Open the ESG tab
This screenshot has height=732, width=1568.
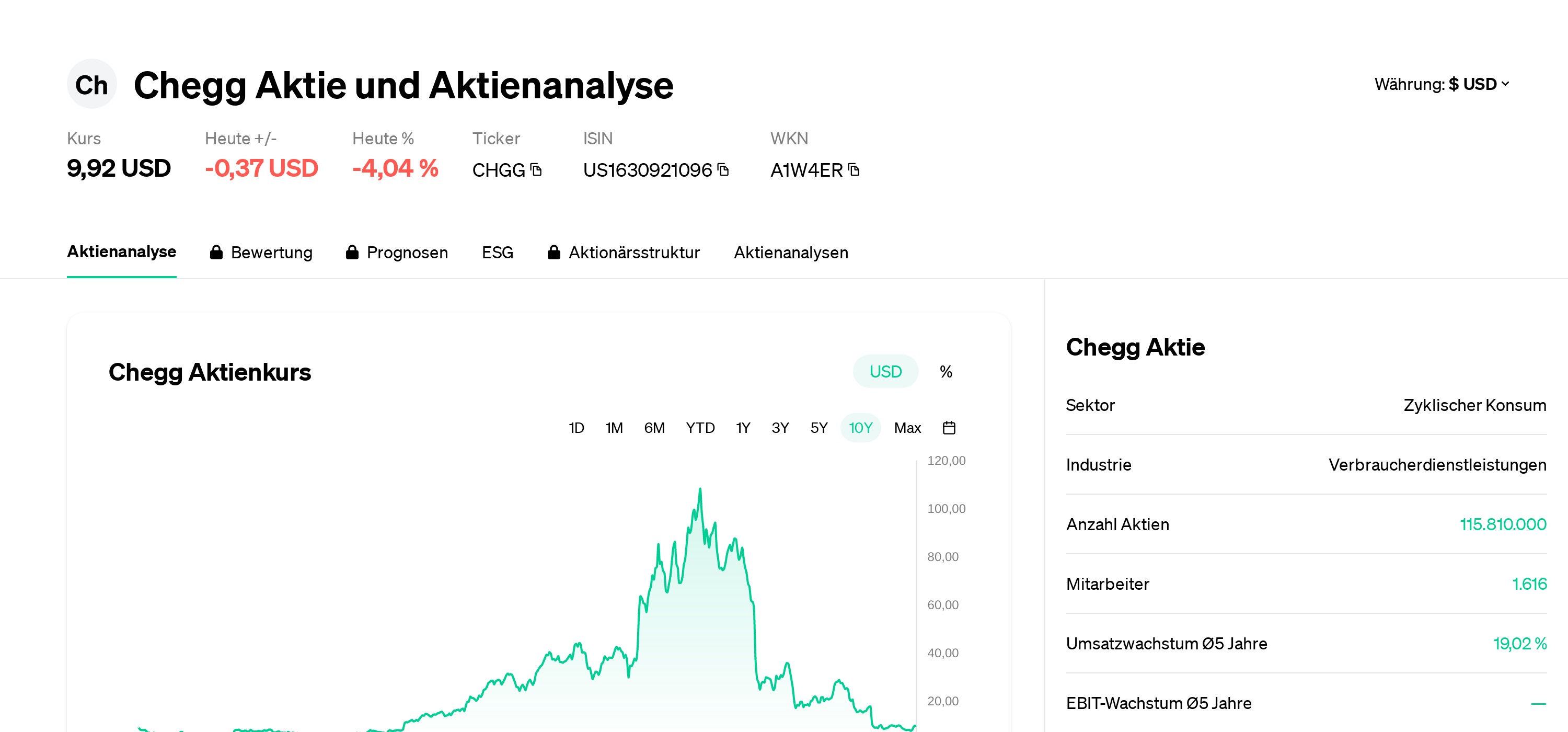[x=497, y=253]
